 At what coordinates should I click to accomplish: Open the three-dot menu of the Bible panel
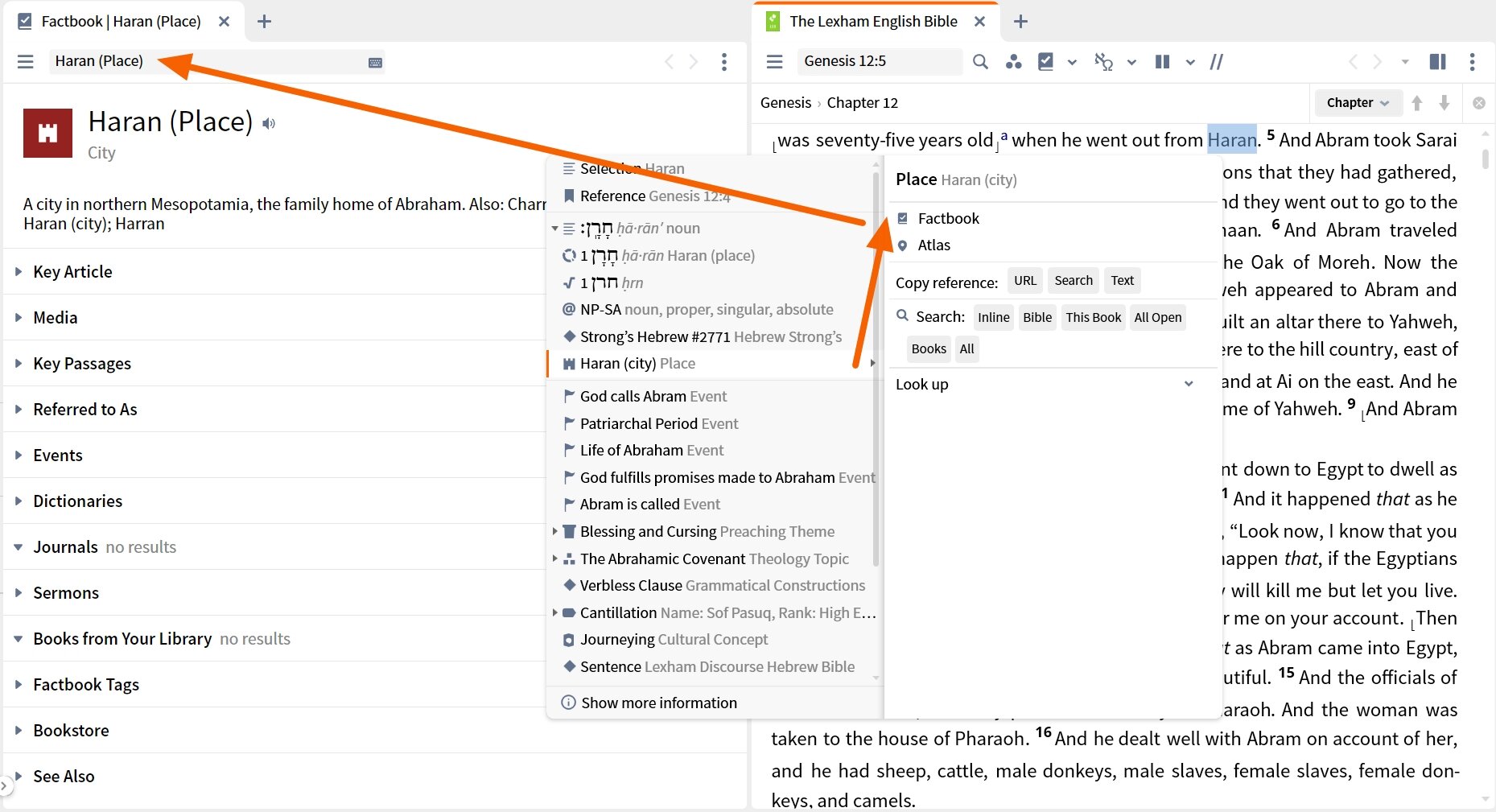tap(1473, 61)
